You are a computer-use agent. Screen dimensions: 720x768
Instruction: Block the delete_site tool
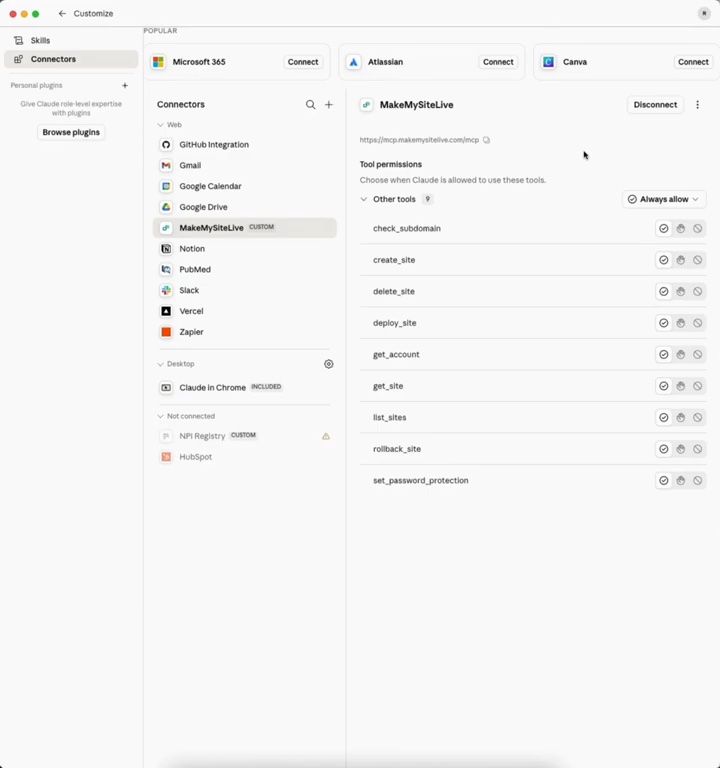click(x=697, y=291)
